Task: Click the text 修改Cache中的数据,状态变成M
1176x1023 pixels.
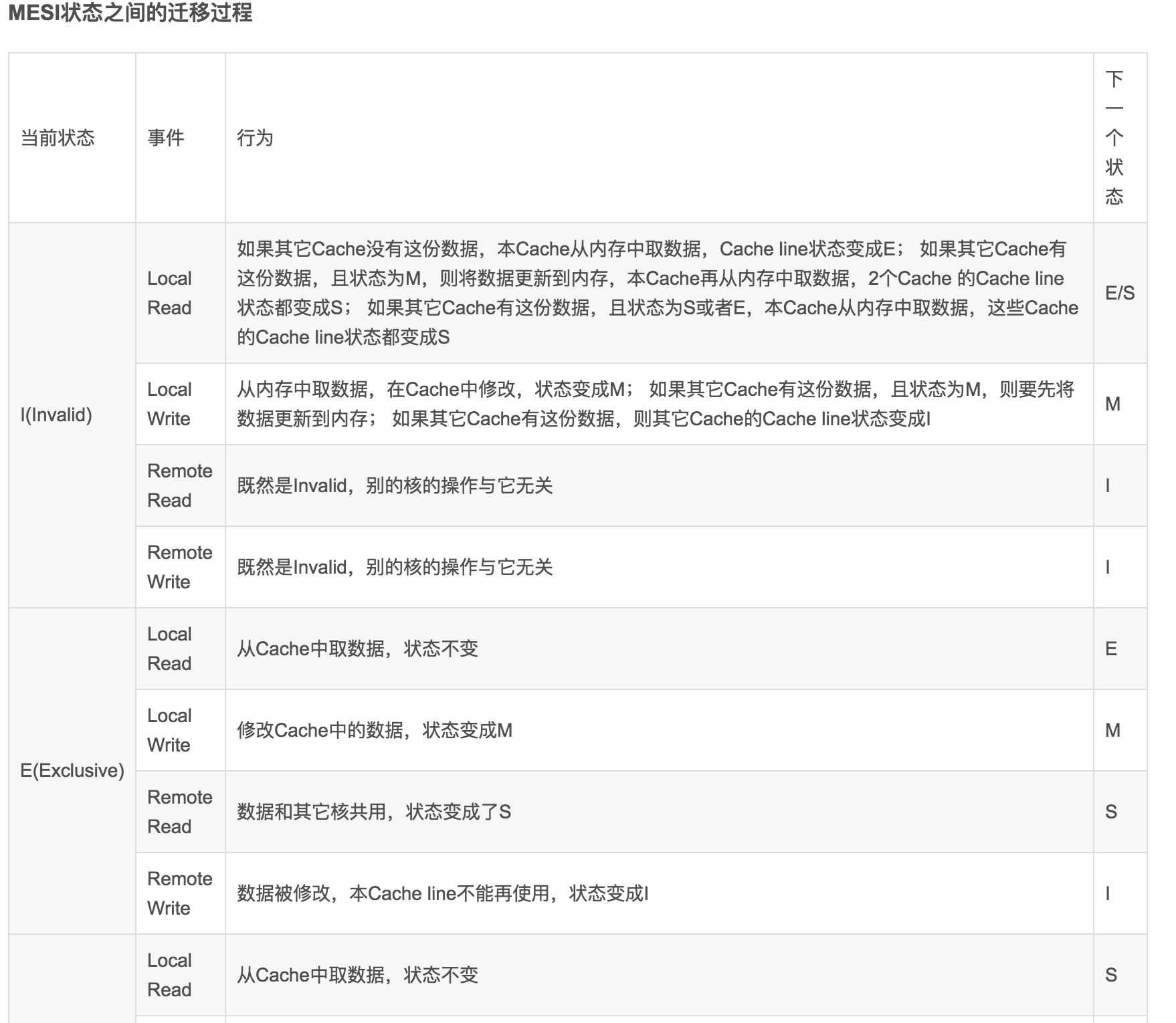Action: click(x=375, y=730)
